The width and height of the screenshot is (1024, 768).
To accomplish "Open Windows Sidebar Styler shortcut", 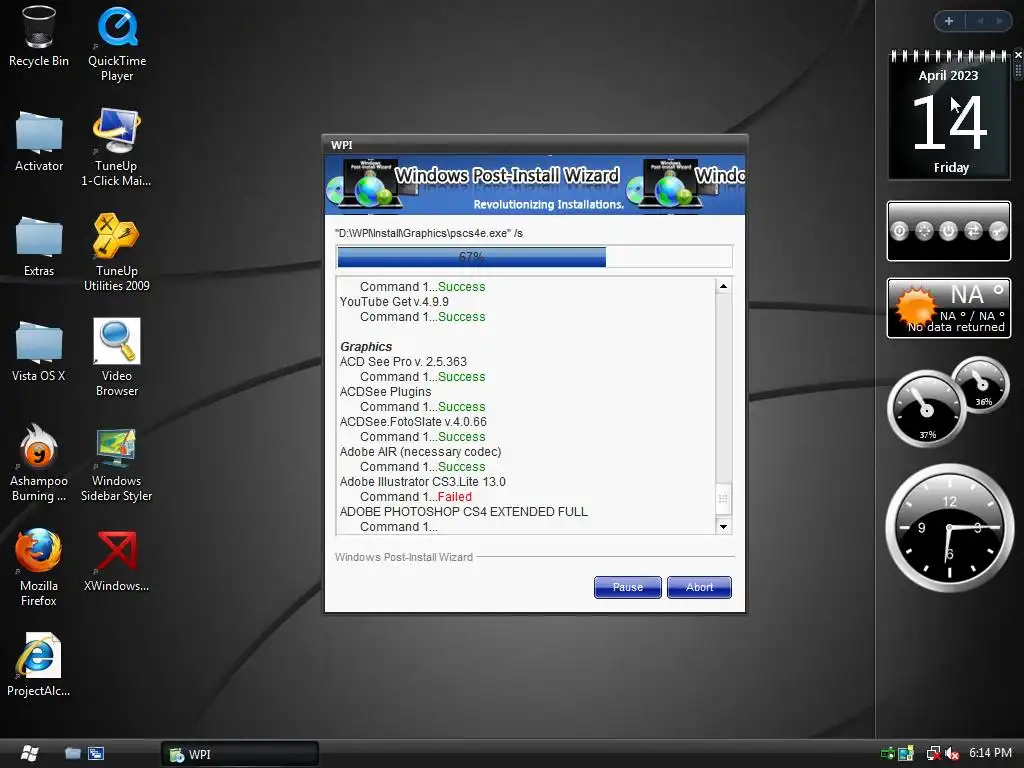I will tap(116, 465).
